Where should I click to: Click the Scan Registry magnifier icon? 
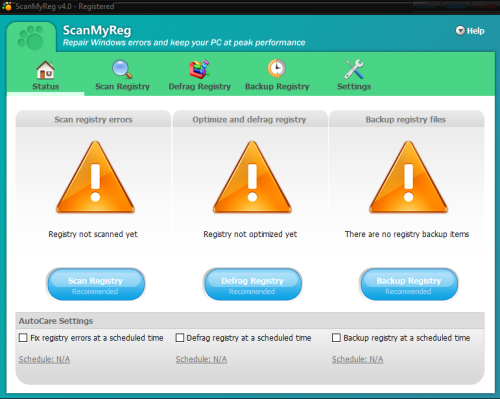[122, 69]
